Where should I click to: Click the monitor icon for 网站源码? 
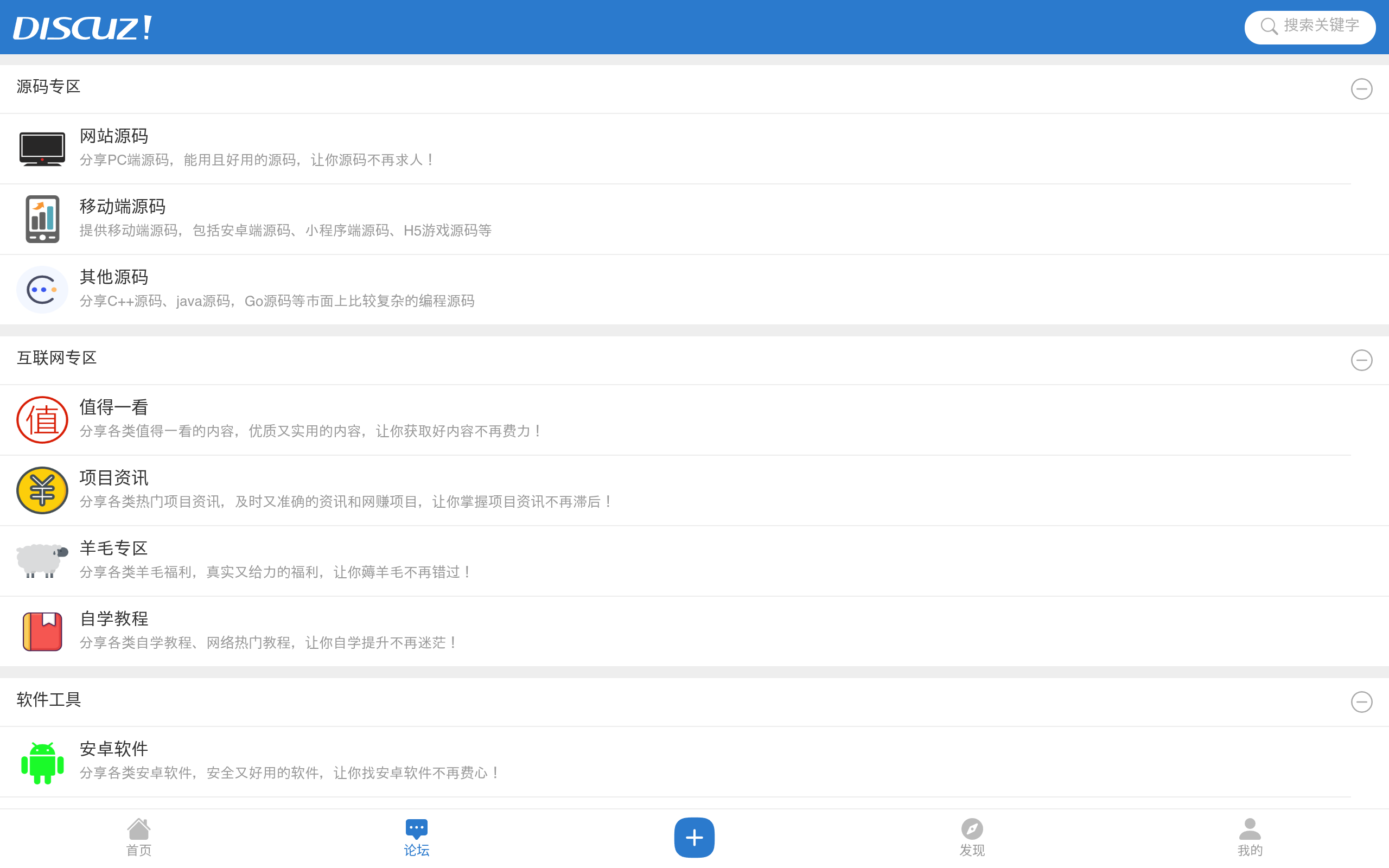(x=42, y=149)
